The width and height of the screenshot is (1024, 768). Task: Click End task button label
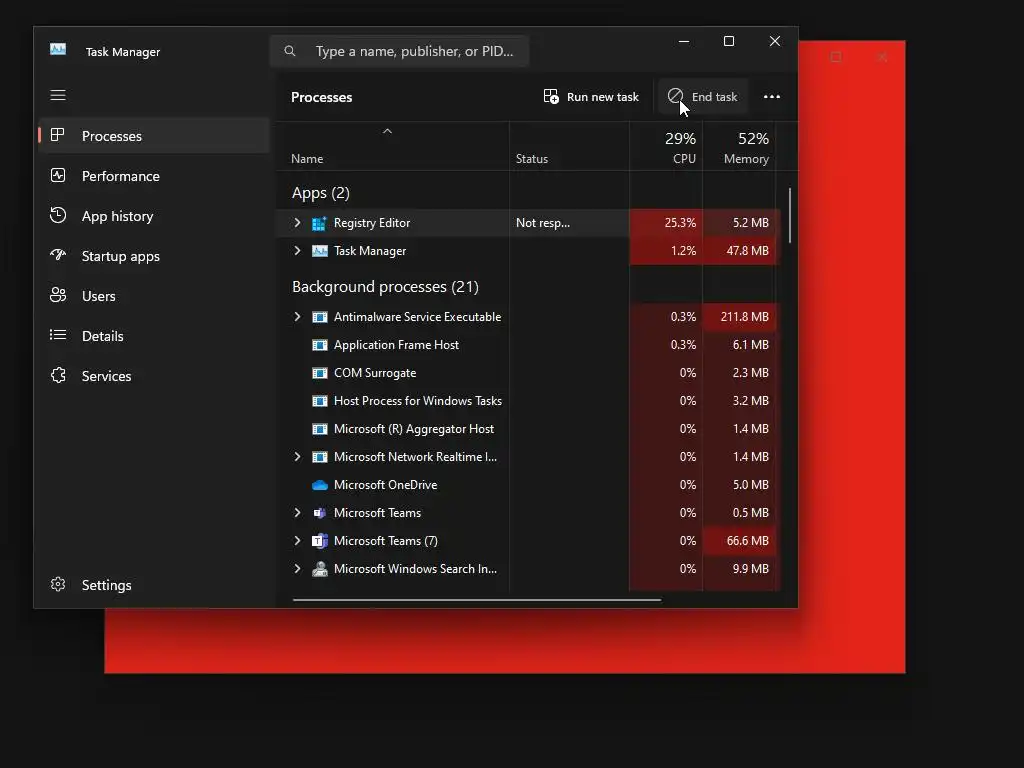[714, 97]
